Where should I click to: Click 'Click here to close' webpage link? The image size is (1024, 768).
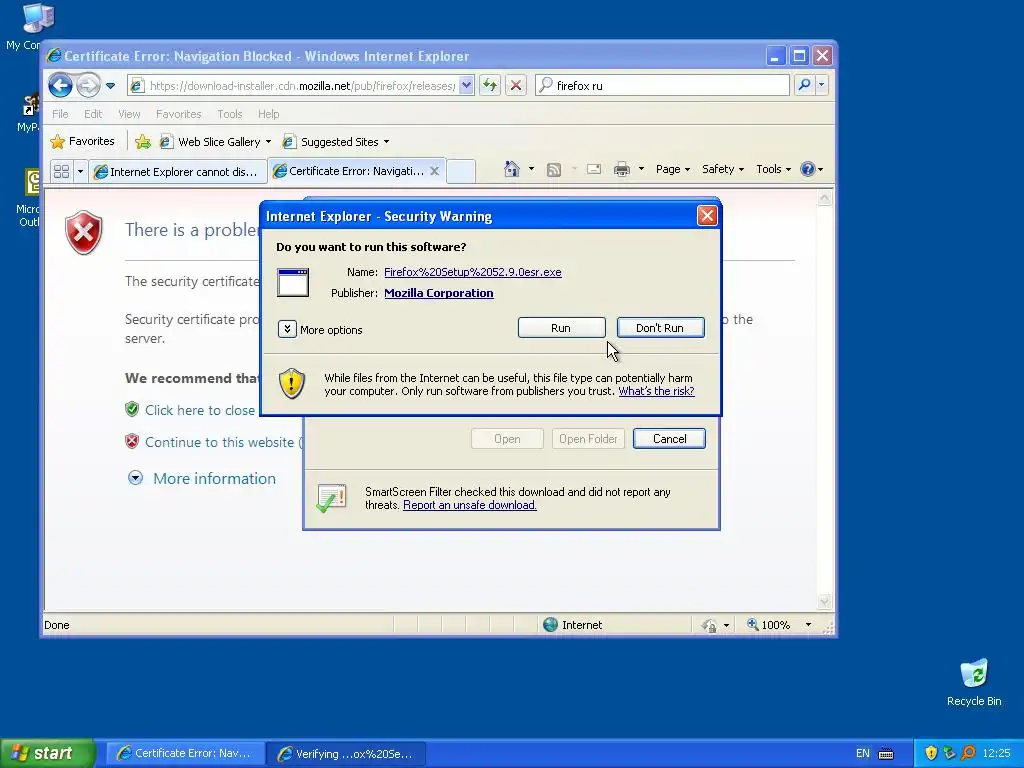click(200, 410)
